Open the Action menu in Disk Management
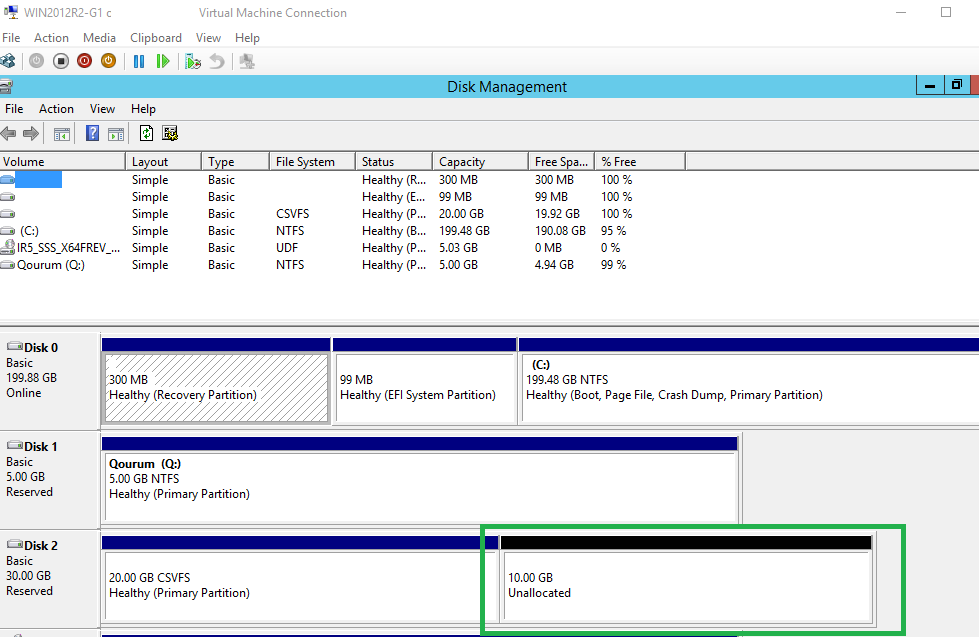 point(56,108)
